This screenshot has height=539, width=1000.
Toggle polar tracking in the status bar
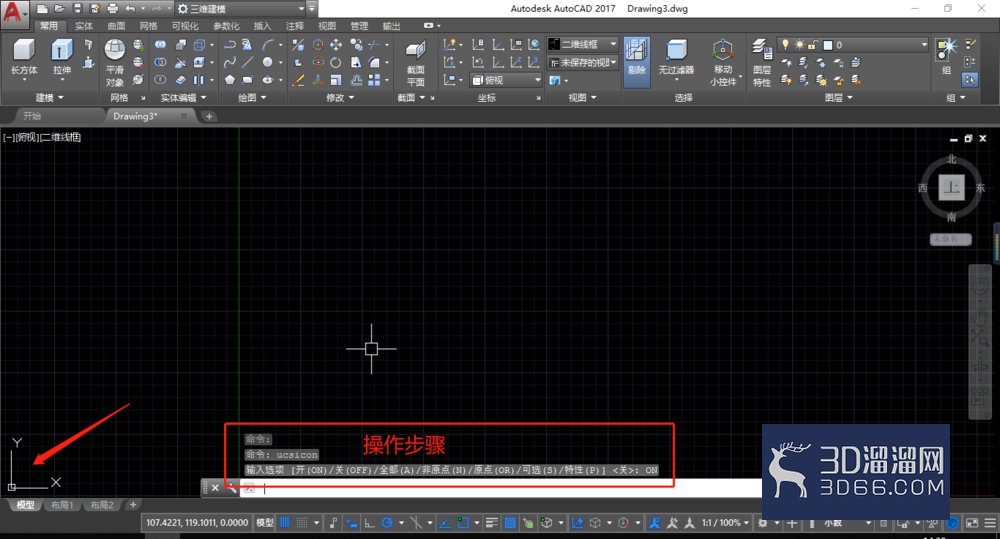coord(386,523)
